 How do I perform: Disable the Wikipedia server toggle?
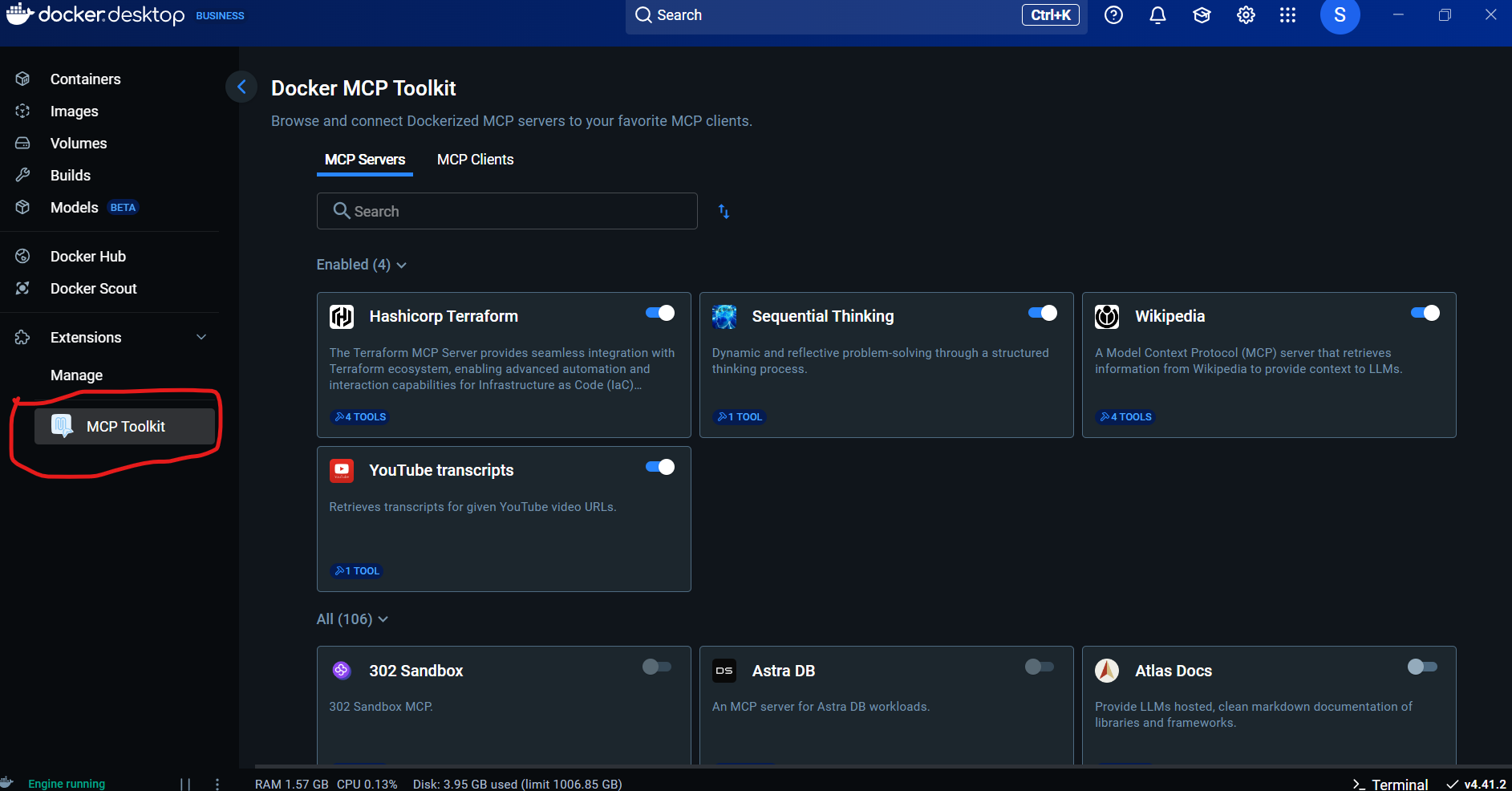click(x=1425, y=313)
